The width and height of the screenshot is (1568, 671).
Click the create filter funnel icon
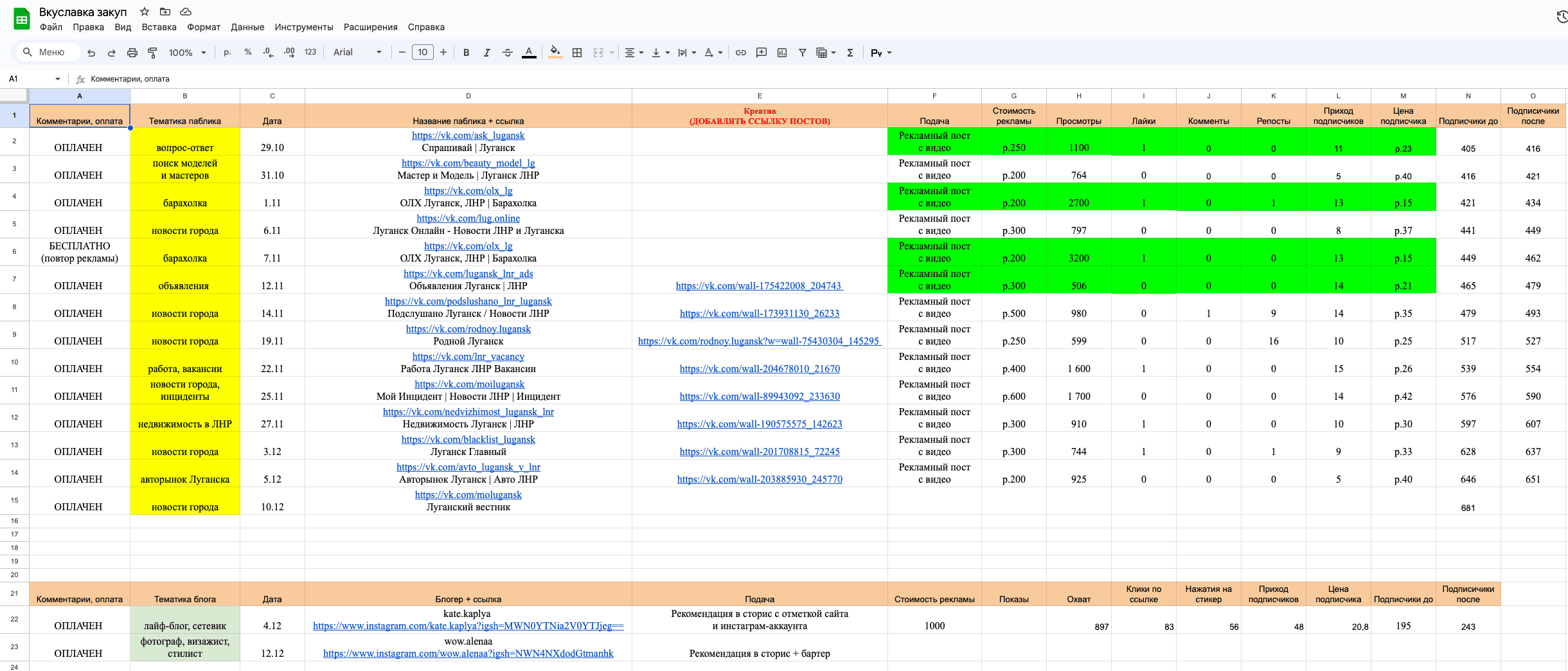pyautogui.click(x=803, y=53)
